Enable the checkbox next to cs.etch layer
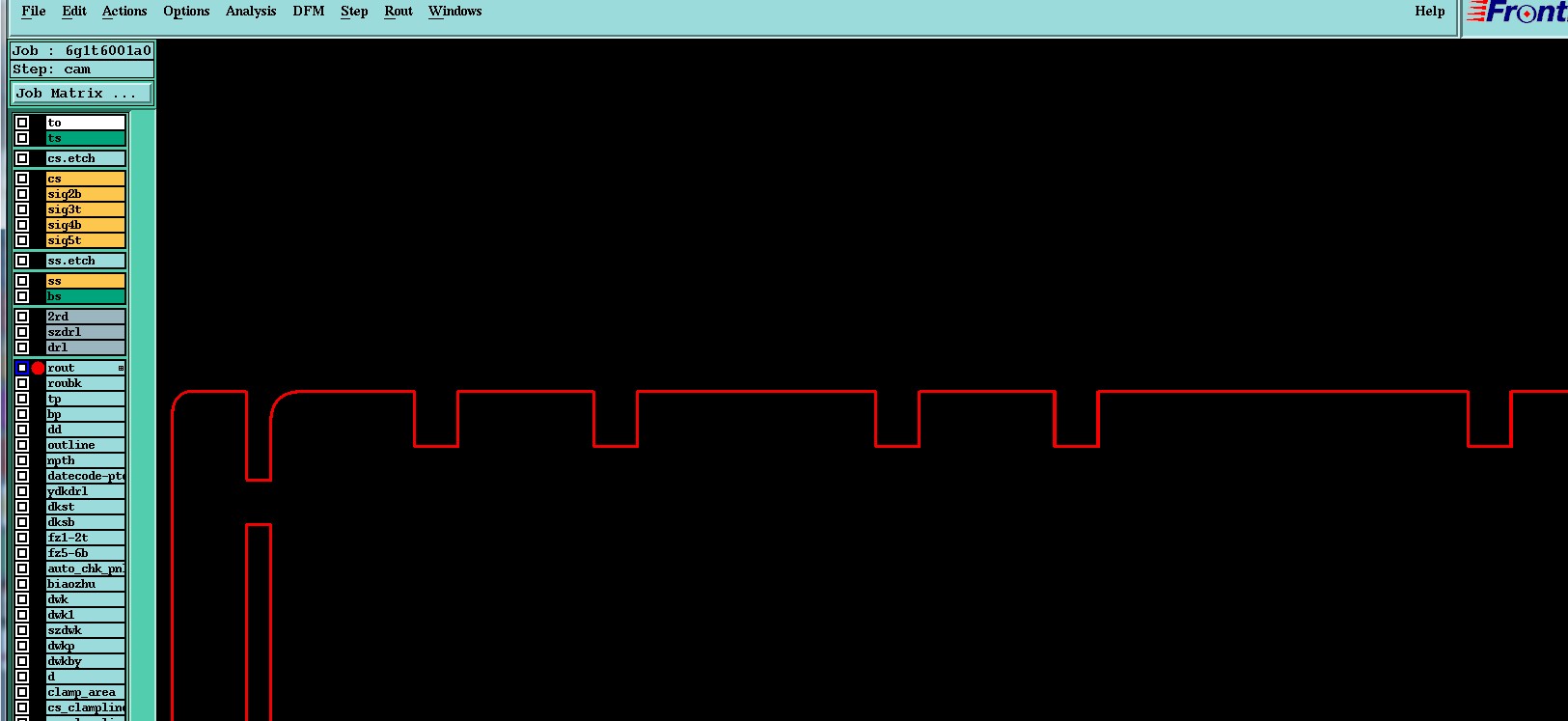This screenshot has height=721, width=1568. coord(22,158)
